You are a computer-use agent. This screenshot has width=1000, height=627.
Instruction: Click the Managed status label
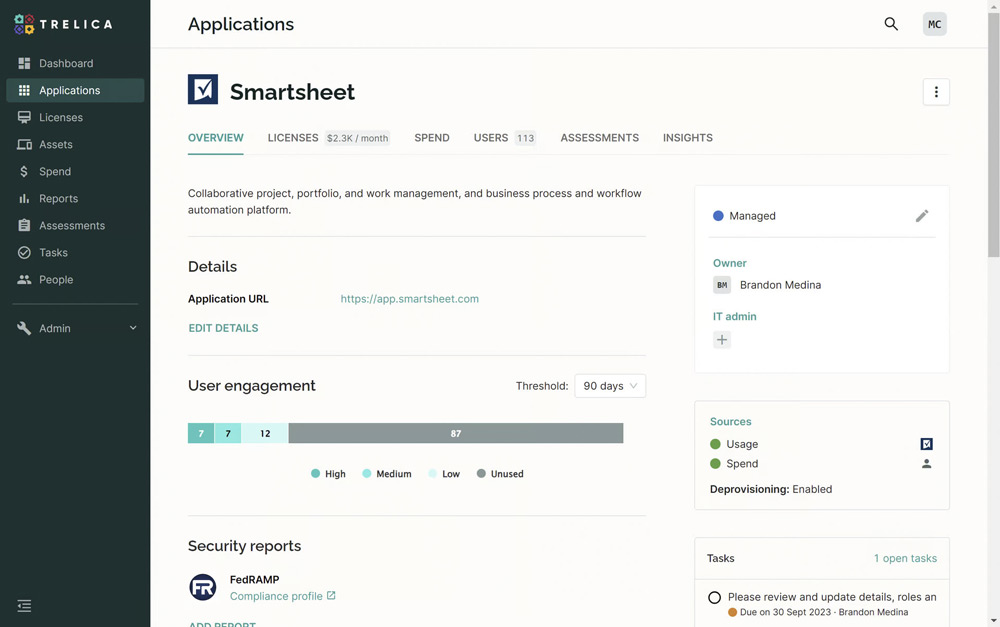tap(752, 216)
